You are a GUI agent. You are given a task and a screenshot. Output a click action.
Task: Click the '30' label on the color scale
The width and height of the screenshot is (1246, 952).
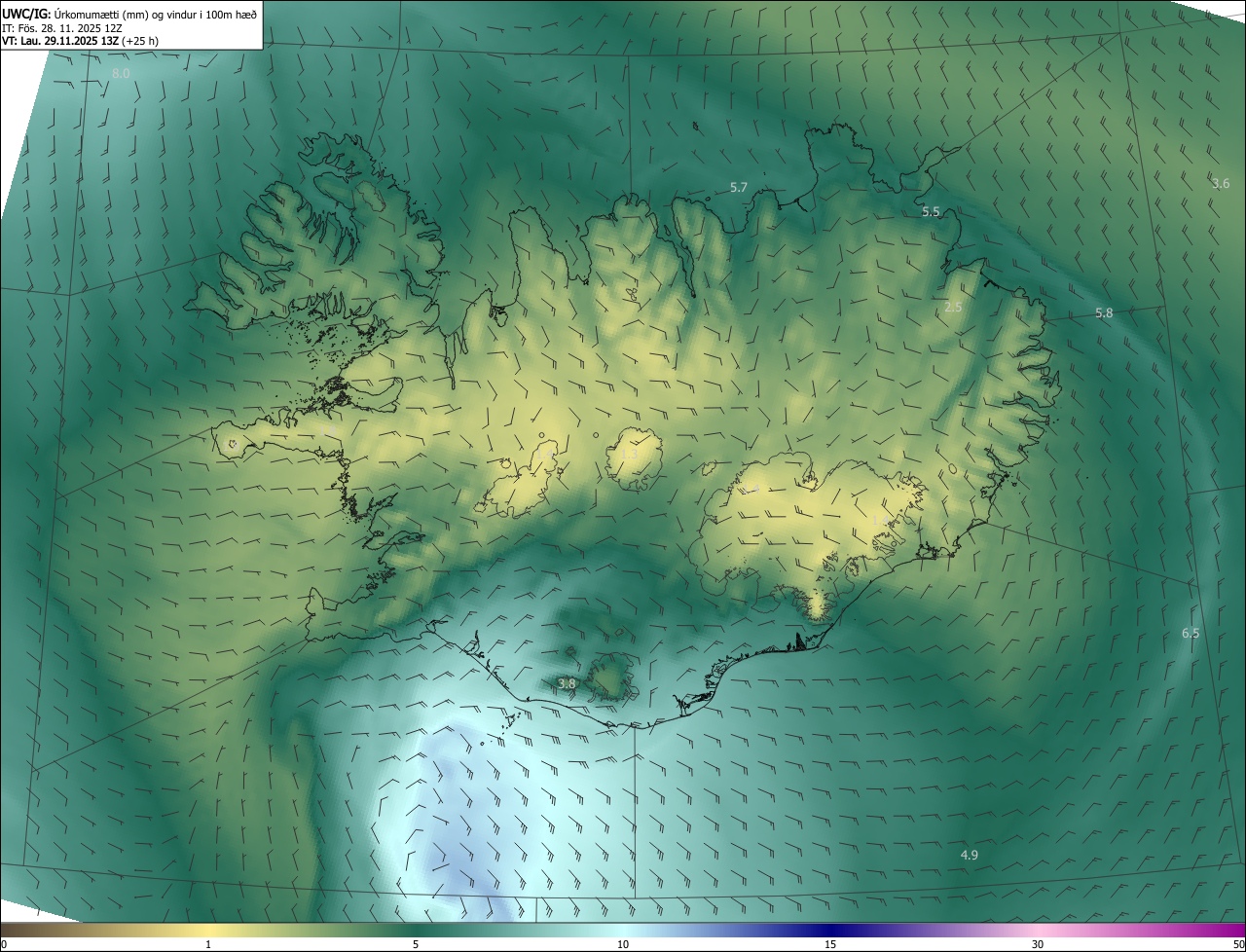click(x=1038, y=944)
